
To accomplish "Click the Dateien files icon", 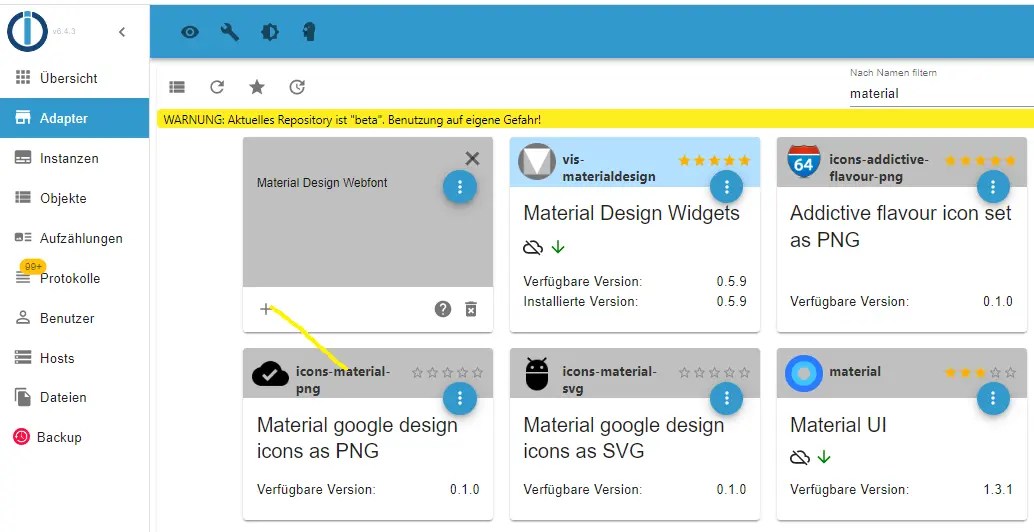I will click(23, 397).
